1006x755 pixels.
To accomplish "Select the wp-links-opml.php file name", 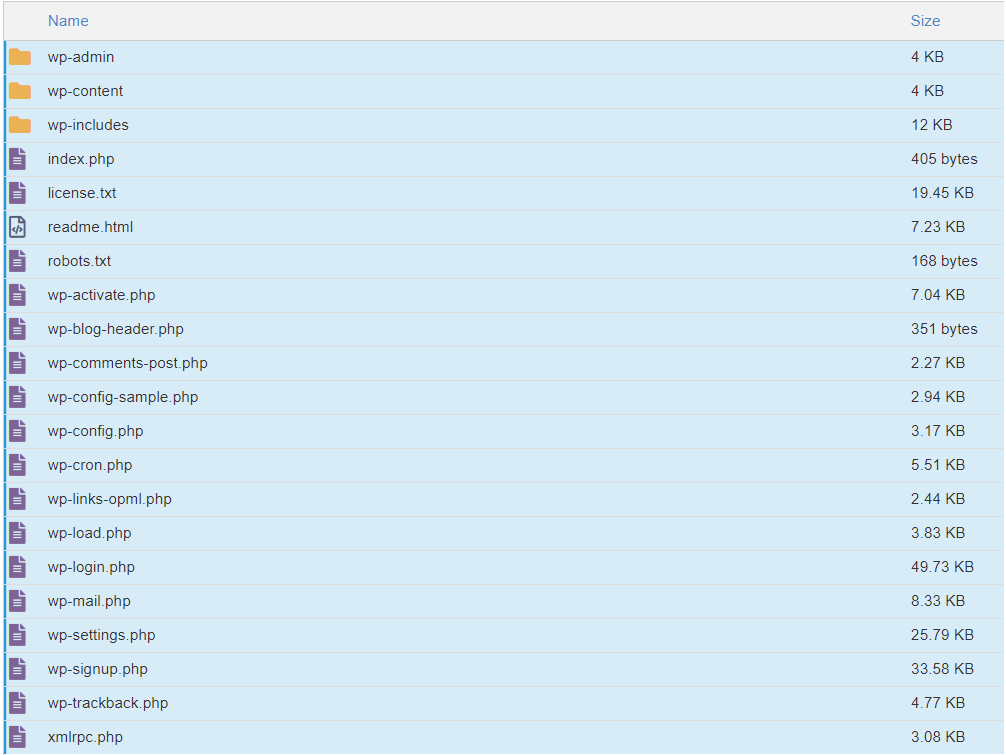I will (110, 499).
